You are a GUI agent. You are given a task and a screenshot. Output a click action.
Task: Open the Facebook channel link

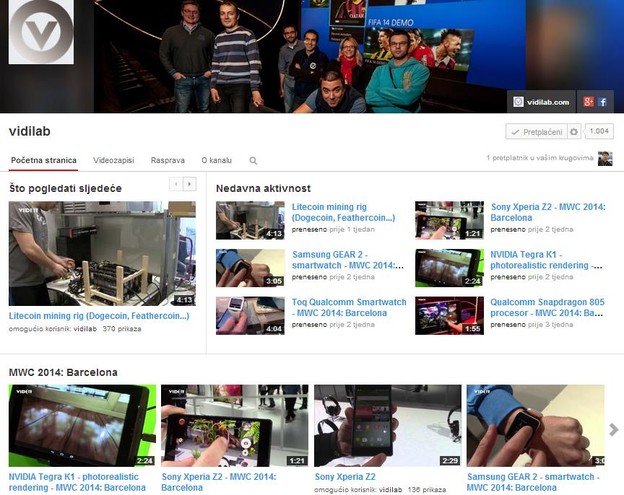(603, 102)
